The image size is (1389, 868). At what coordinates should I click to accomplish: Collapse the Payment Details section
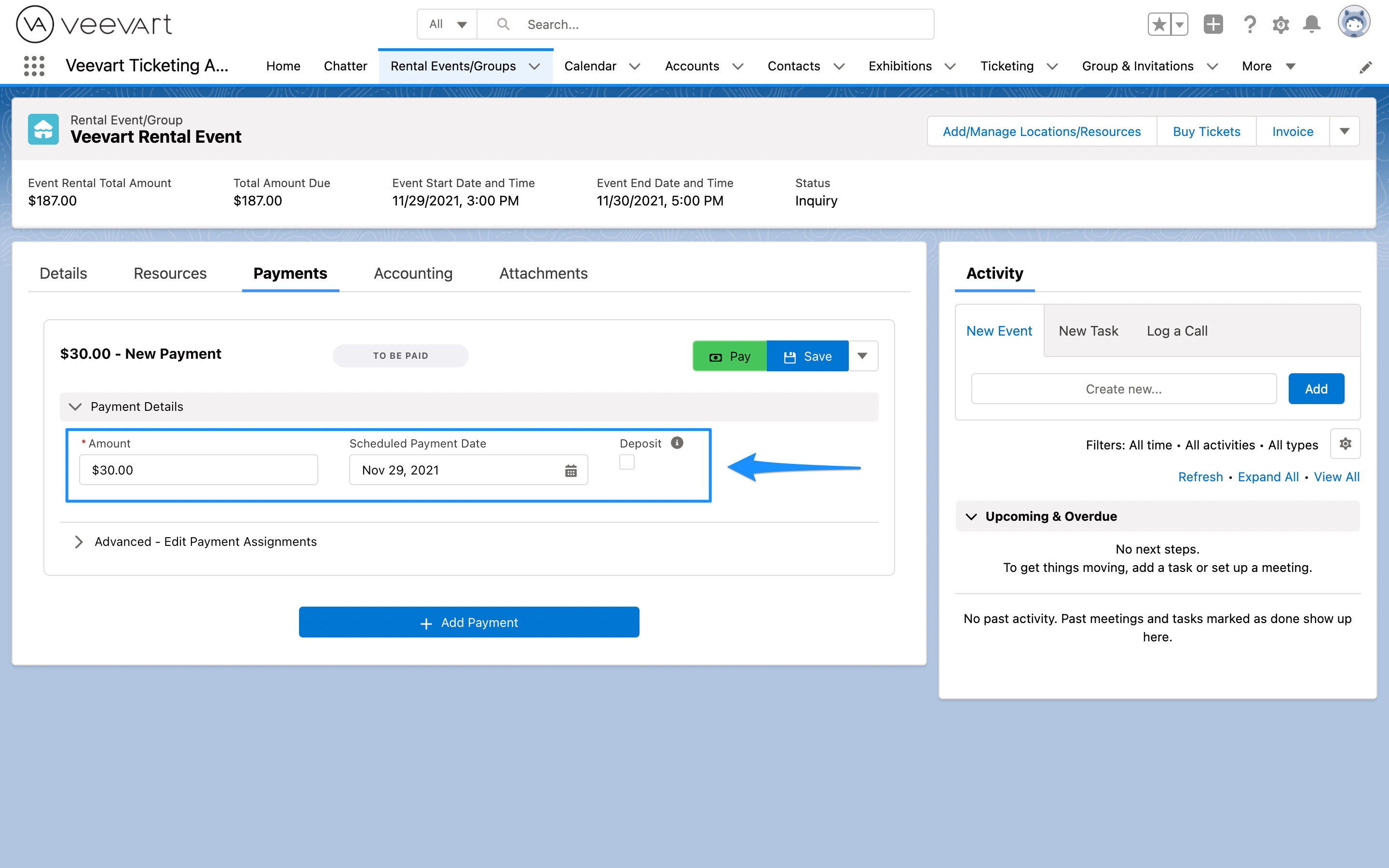76,407
